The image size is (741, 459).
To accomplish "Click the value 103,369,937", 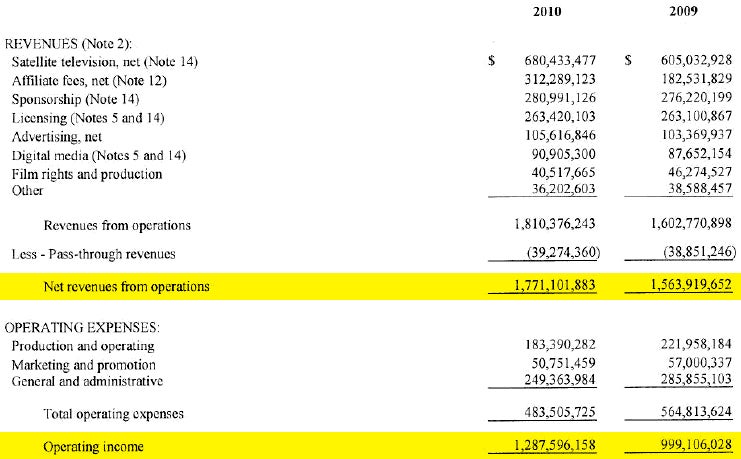I will coord(697,135).
